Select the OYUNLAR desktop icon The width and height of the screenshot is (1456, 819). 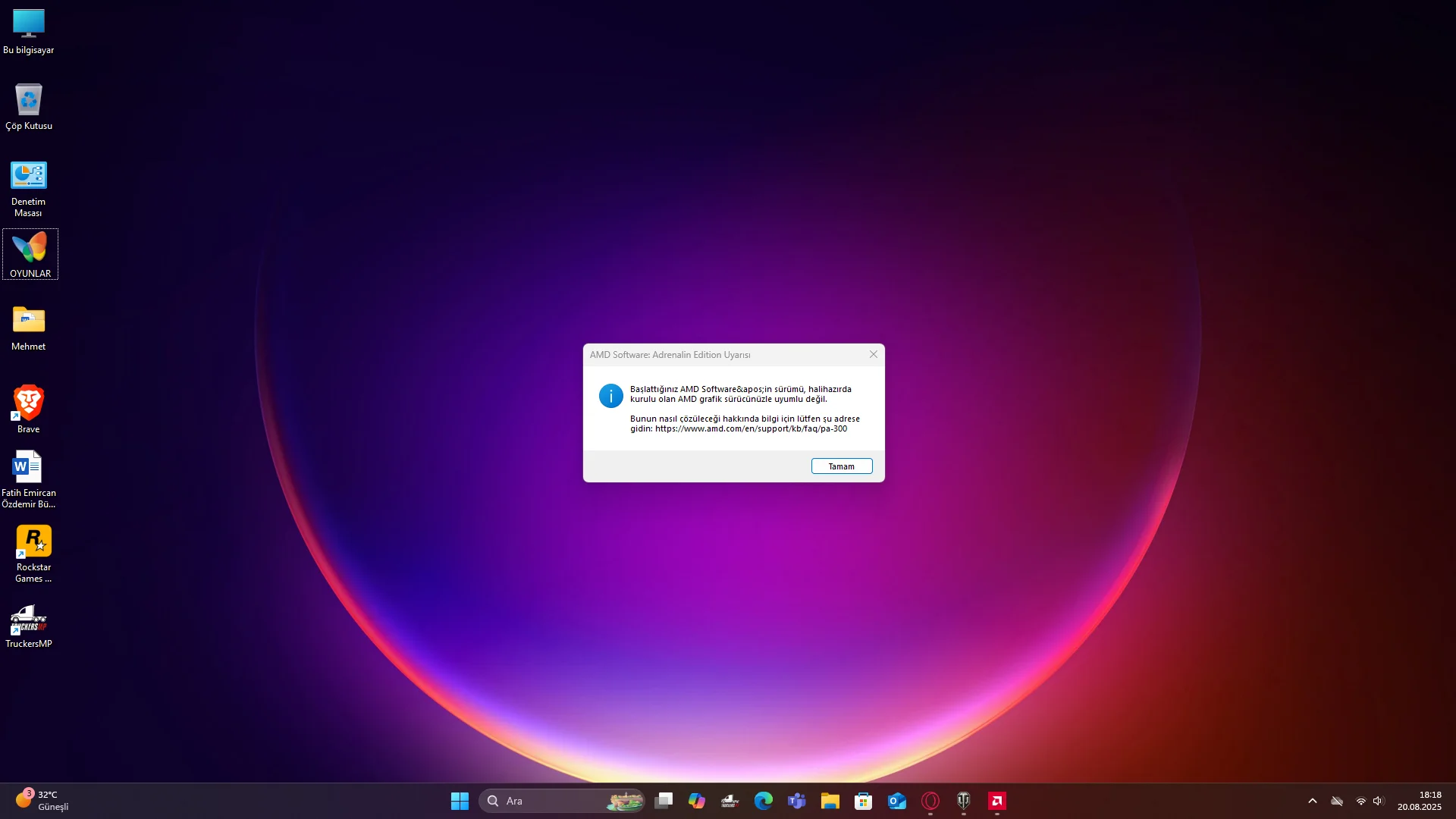[30, 249]
